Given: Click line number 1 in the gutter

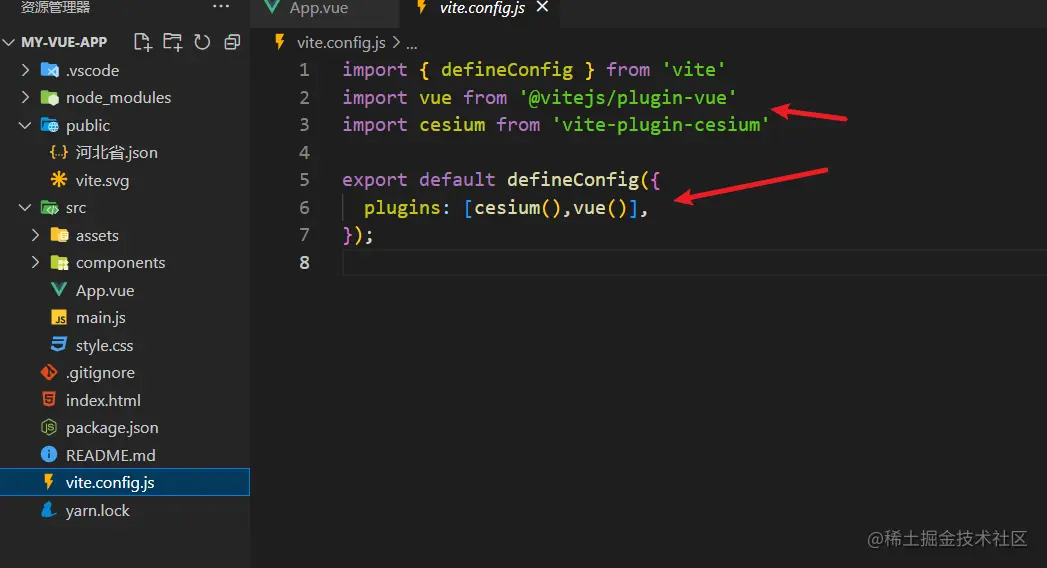Looking at the screenshot, I should [304, 69].
